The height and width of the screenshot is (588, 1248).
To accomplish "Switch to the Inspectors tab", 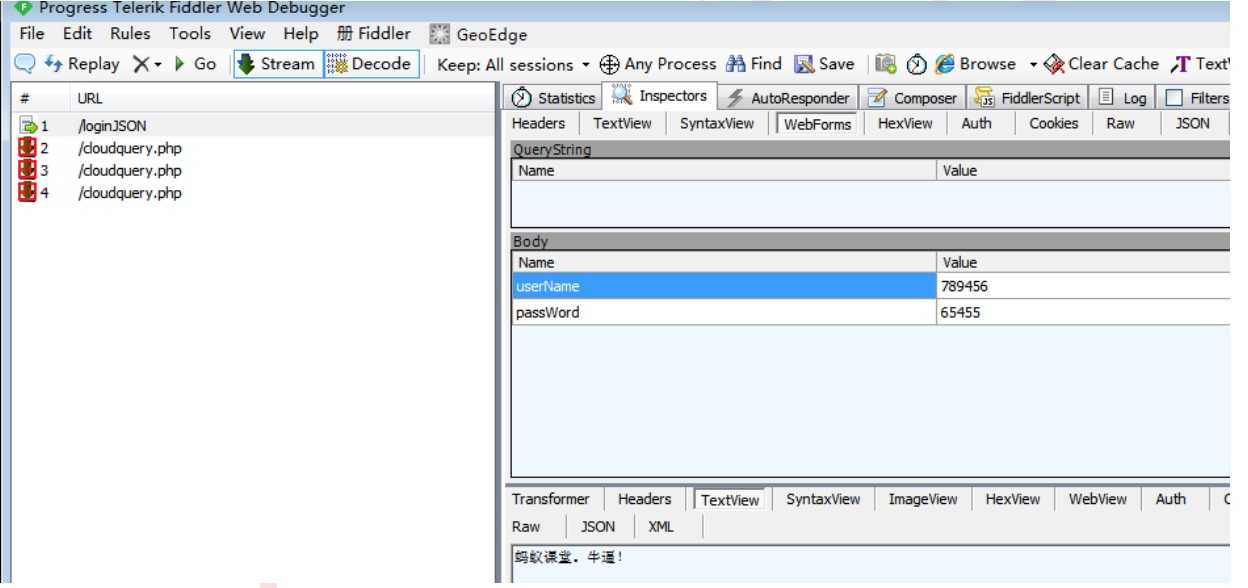I will click(660, 96).
